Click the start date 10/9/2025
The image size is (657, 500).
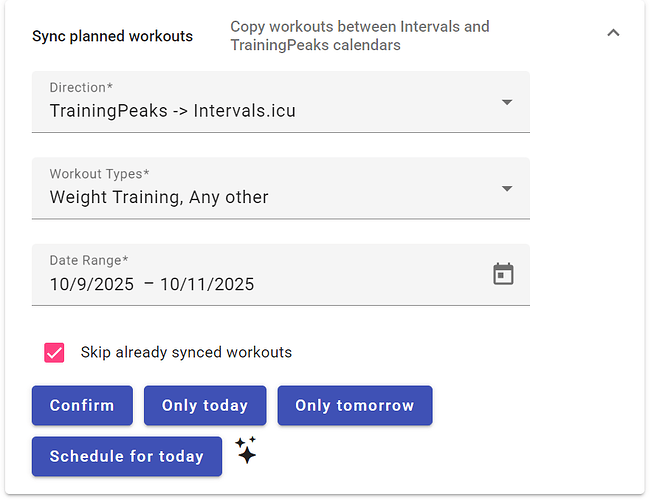pos(92,284)
